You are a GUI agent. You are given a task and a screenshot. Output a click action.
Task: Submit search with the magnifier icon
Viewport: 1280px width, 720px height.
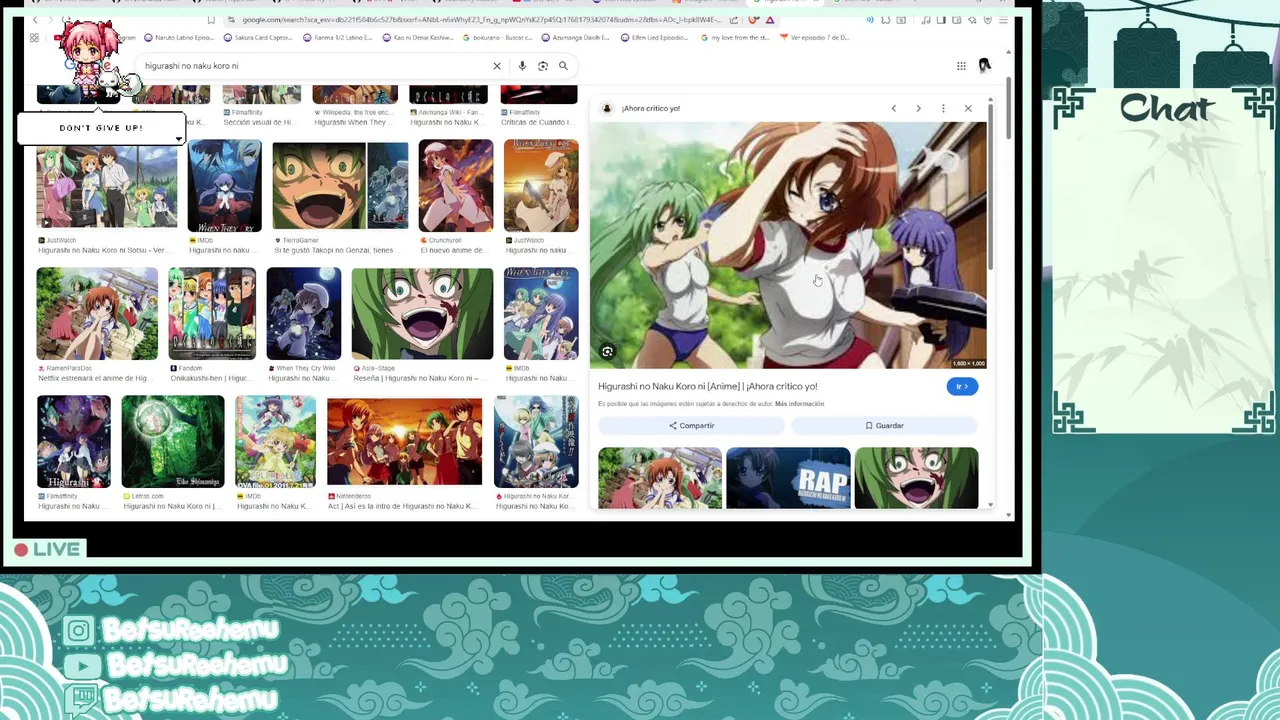tap(563, 66)
